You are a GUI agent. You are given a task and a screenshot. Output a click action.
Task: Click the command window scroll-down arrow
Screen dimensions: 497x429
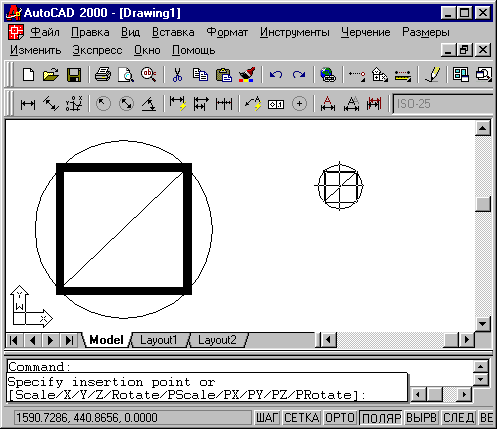(x=480, y=379)
